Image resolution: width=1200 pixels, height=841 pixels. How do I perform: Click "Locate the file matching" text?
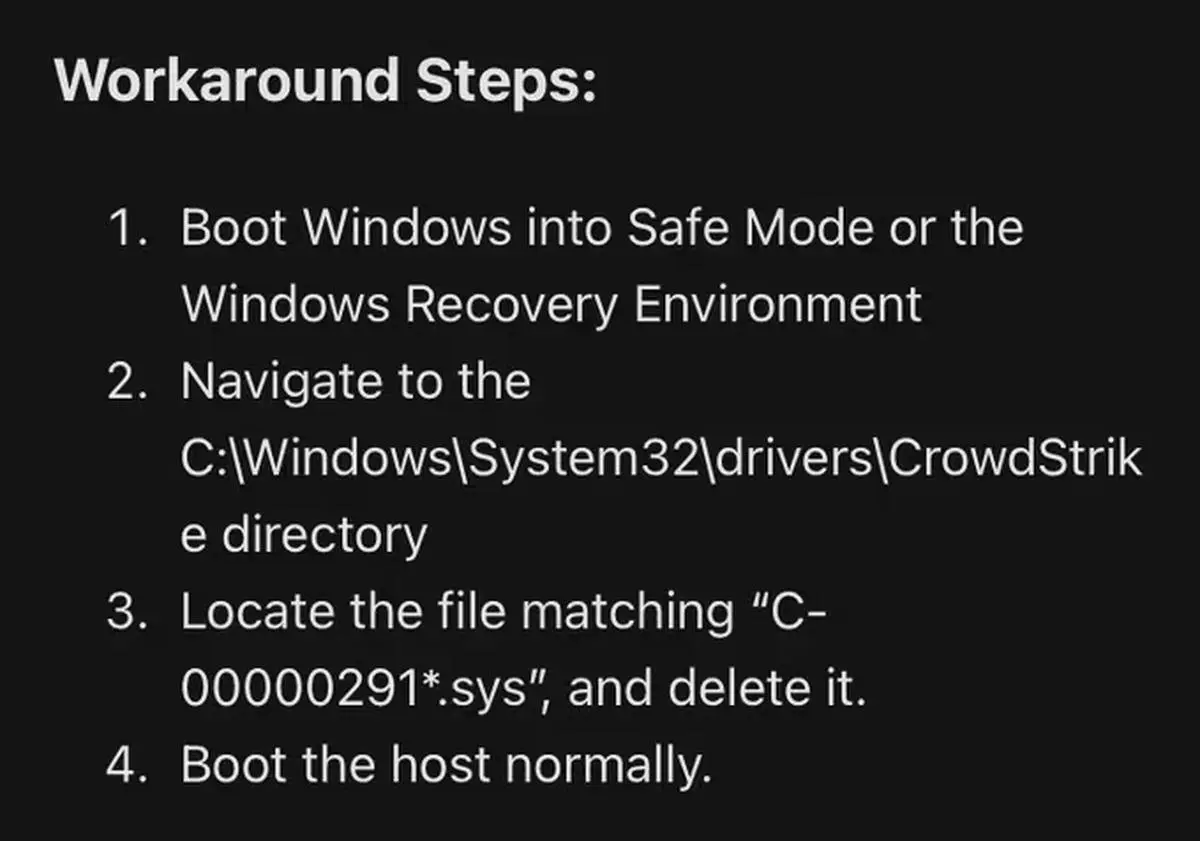pyautogui.click(x=457, y=611)
